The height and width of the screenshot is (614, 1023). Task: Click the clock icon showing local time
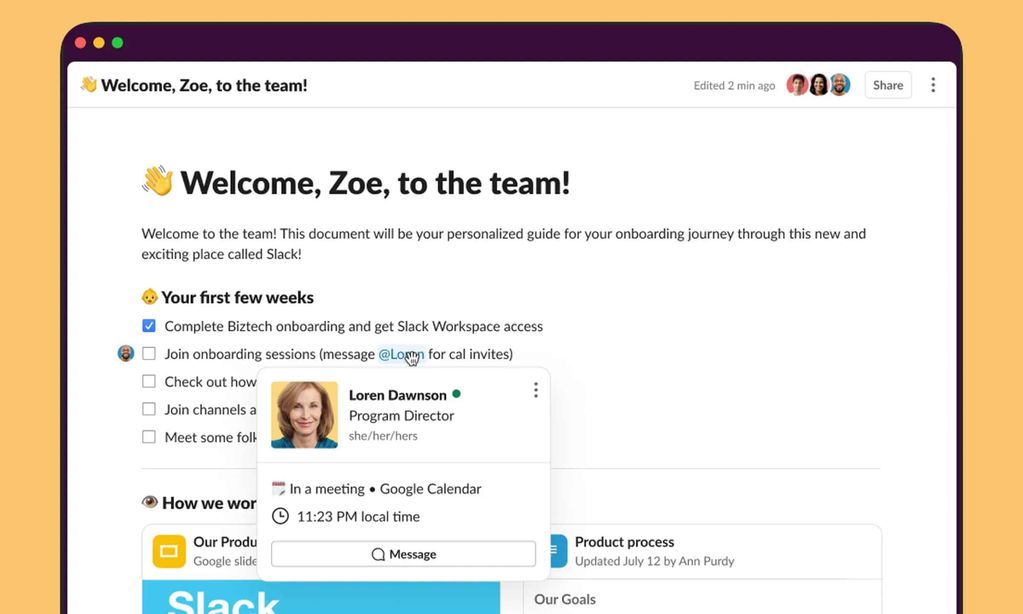(x=281, y=516)
